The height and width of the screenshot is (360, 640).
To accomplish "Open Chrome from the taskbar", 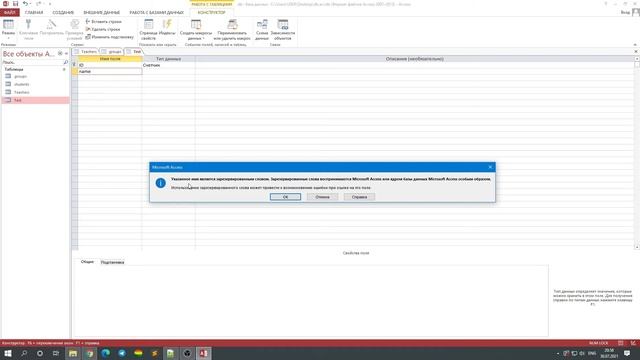I will coord(89,353).
